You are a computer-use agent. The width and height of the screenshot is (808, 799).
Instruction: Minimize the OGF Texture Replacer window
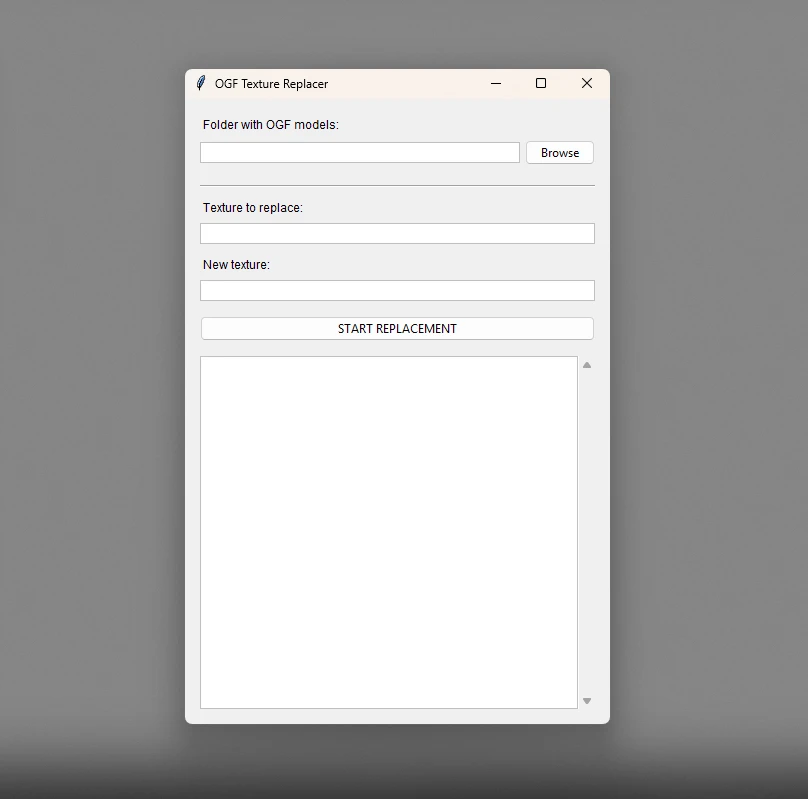pyautogui.click(x=496, y=83)
